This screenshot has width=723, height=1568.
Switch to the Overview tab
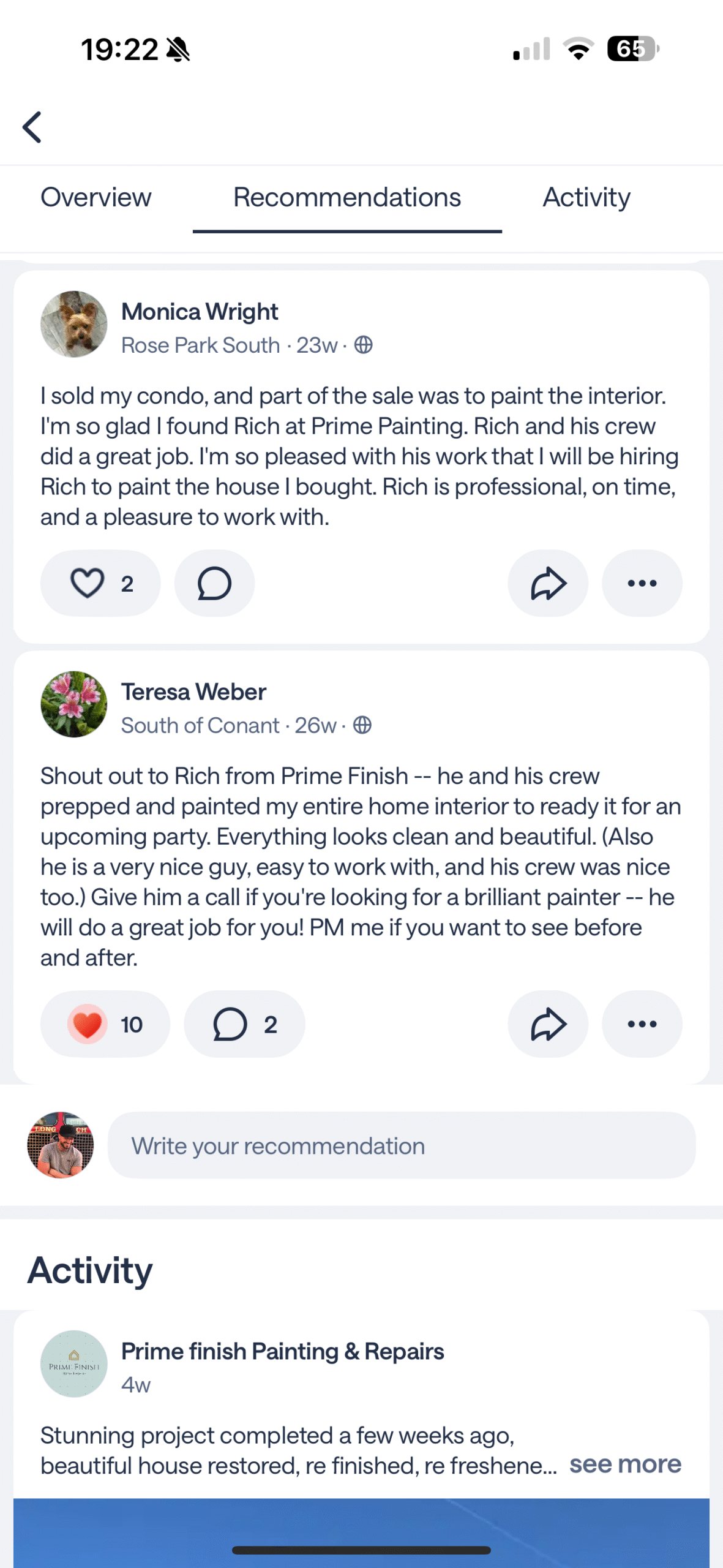click(96, 198)
